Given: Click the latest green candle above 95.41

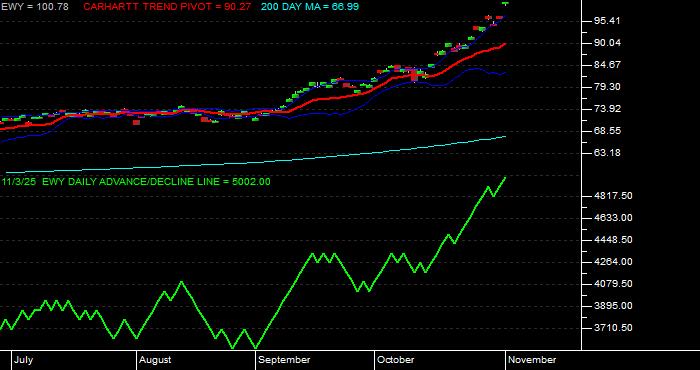Looking at the screenshot, I should click(x=505, y=3).
